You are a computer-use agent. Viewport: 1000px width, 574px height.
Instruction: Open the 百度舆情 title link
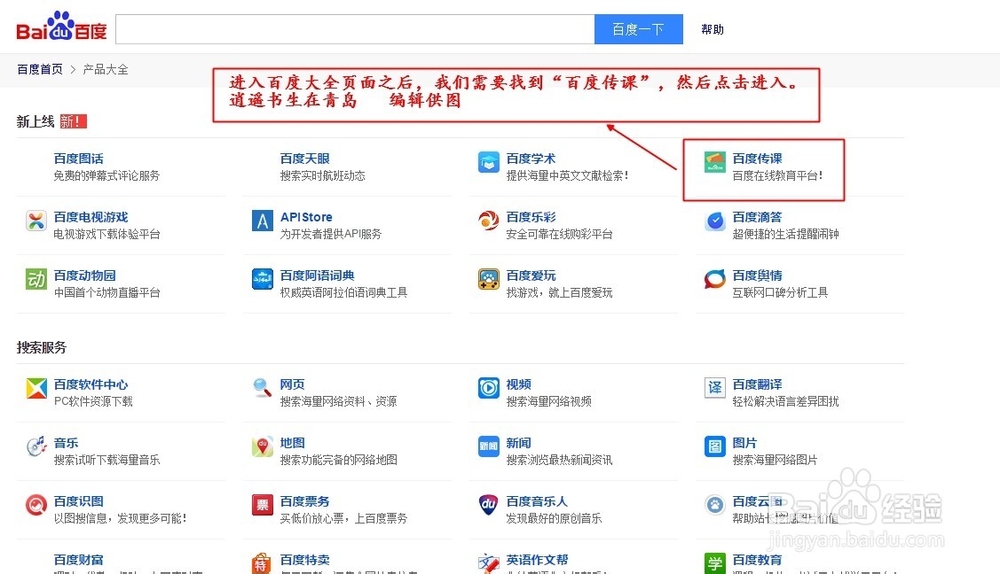click(x=757, y=276)
